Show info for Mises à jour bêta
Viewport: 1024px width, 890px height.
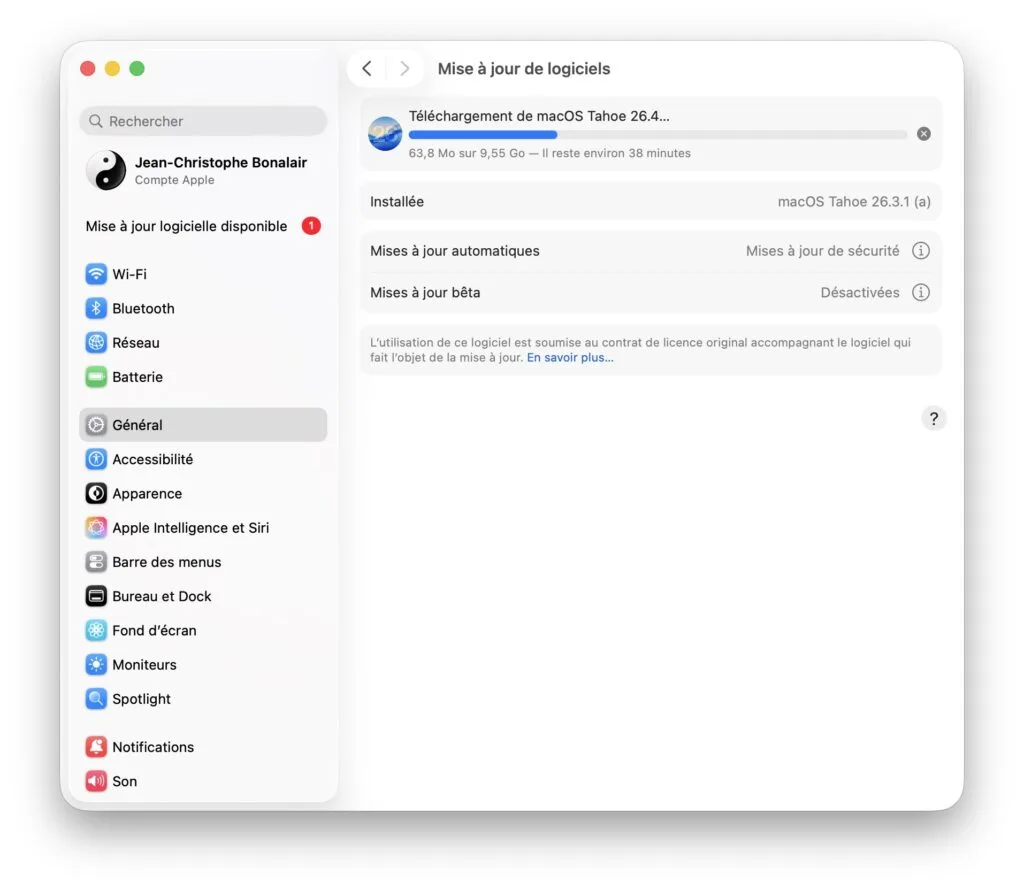pyautogui.click(x=921, y=293)
